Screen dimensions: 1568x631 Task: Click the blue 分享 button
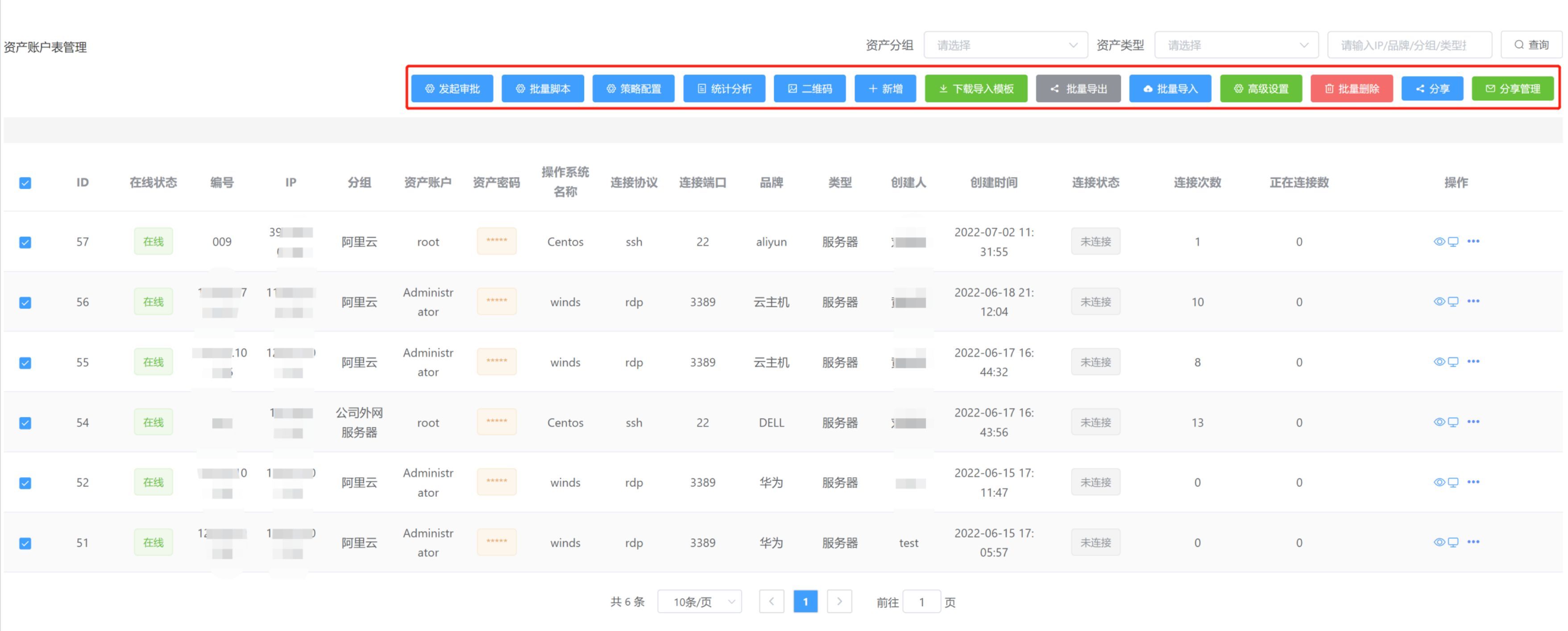click(x=1432, y=88)
